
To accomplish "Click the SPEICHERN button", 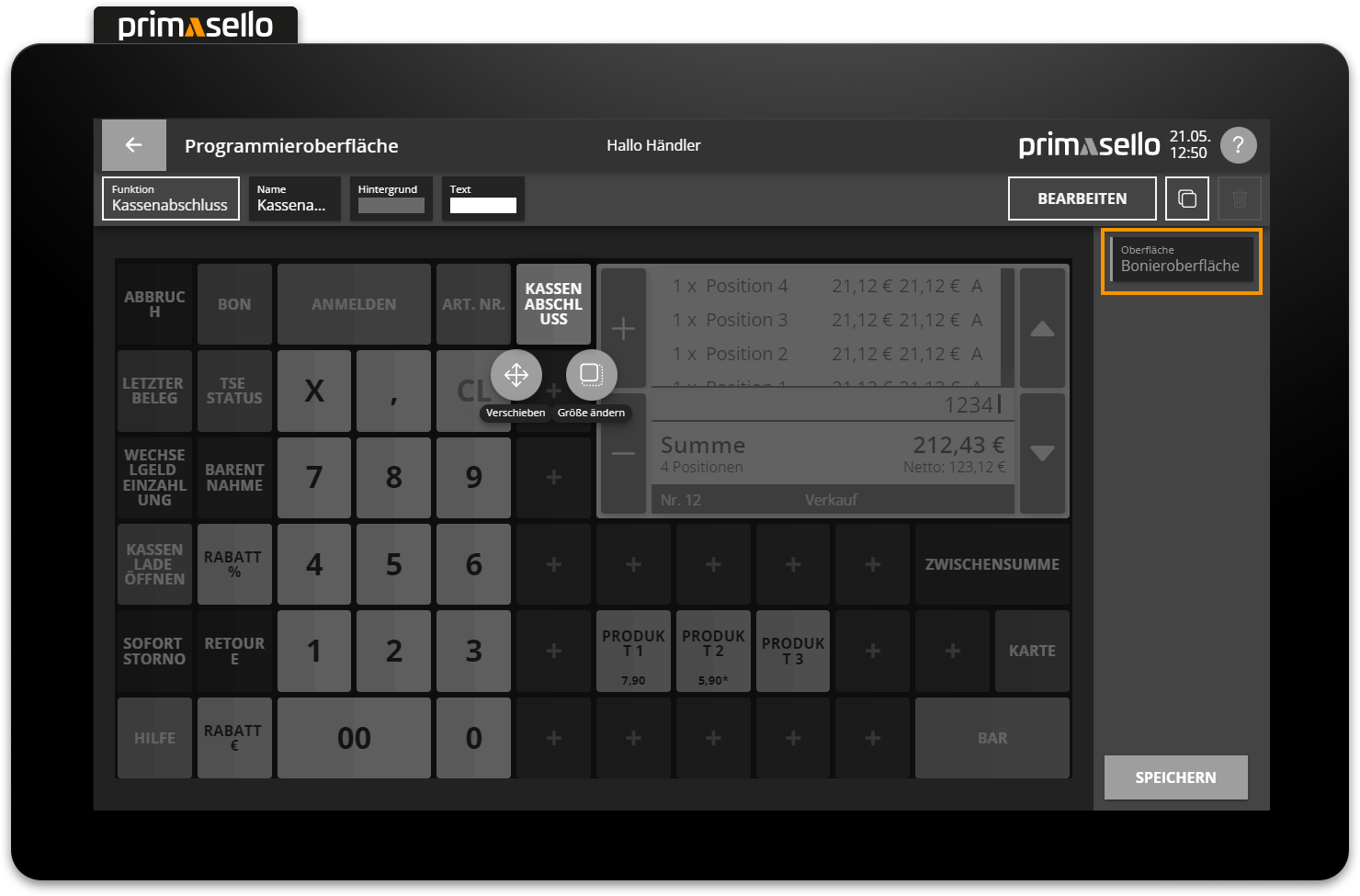I will tap(1175, 777).
